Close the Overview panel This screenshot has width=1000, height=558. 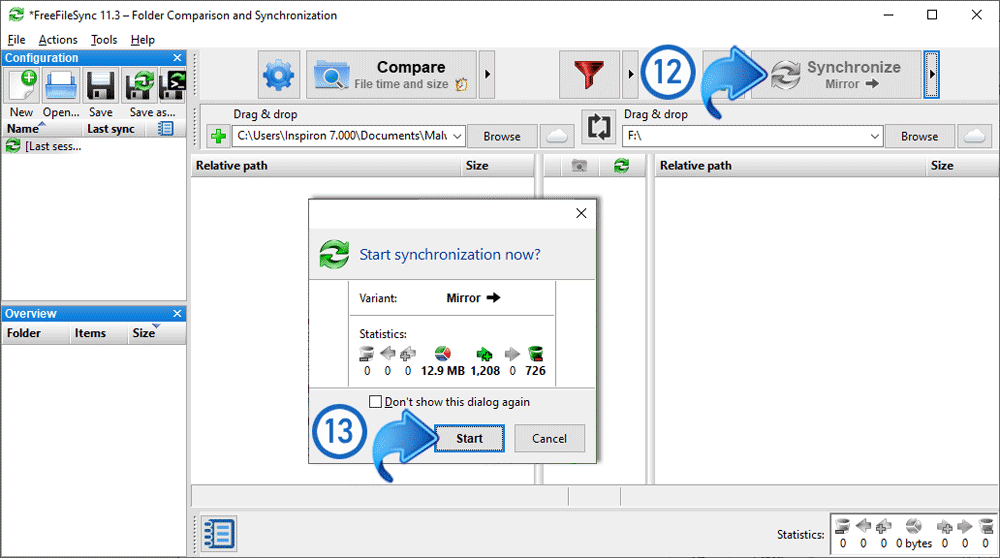(x=177, y=314)
